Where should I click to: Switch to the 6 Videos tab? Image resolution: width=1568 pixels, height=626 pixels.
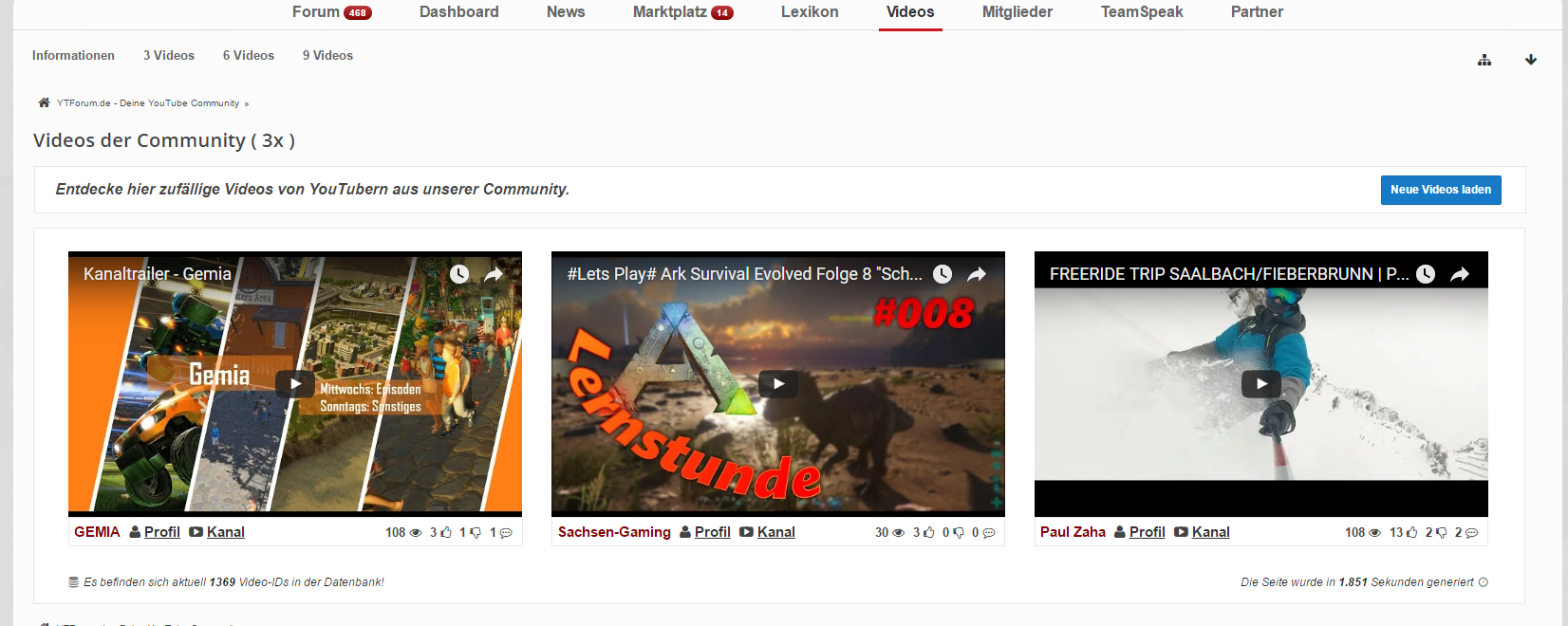point(249,56)
